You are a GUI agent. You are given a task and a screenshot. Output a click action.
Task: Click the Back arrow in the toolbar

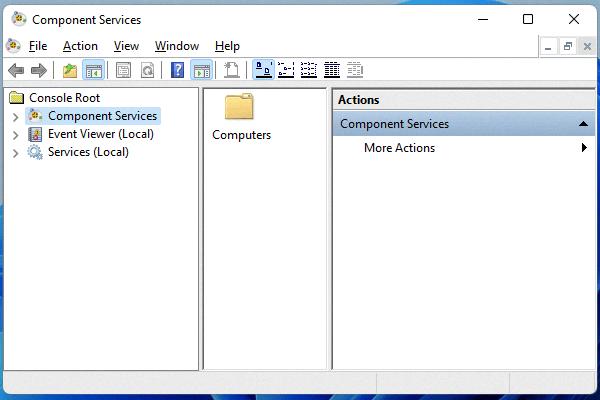point(16,70)
